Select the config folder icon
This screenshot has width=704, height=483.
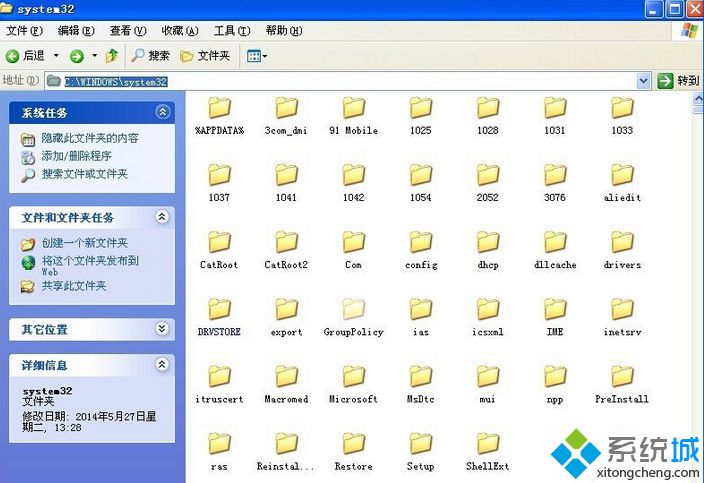pos(421,242)
